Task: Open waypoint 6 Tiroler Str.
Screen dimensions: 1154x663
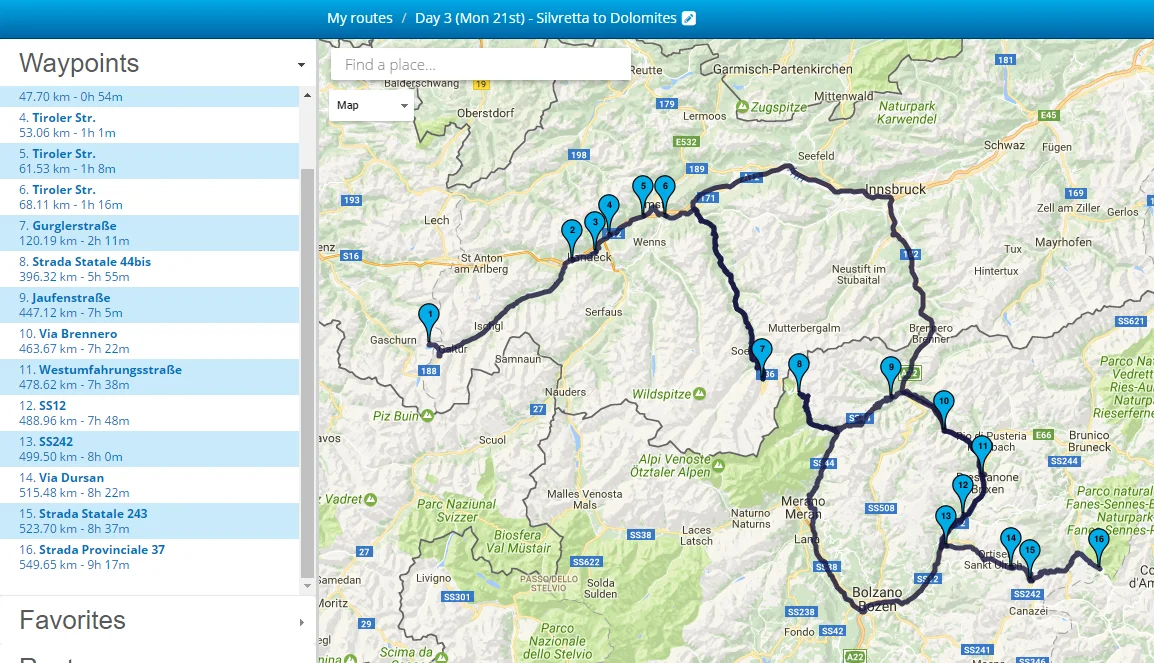Action: pyautogui.click(x=149, y=197)
